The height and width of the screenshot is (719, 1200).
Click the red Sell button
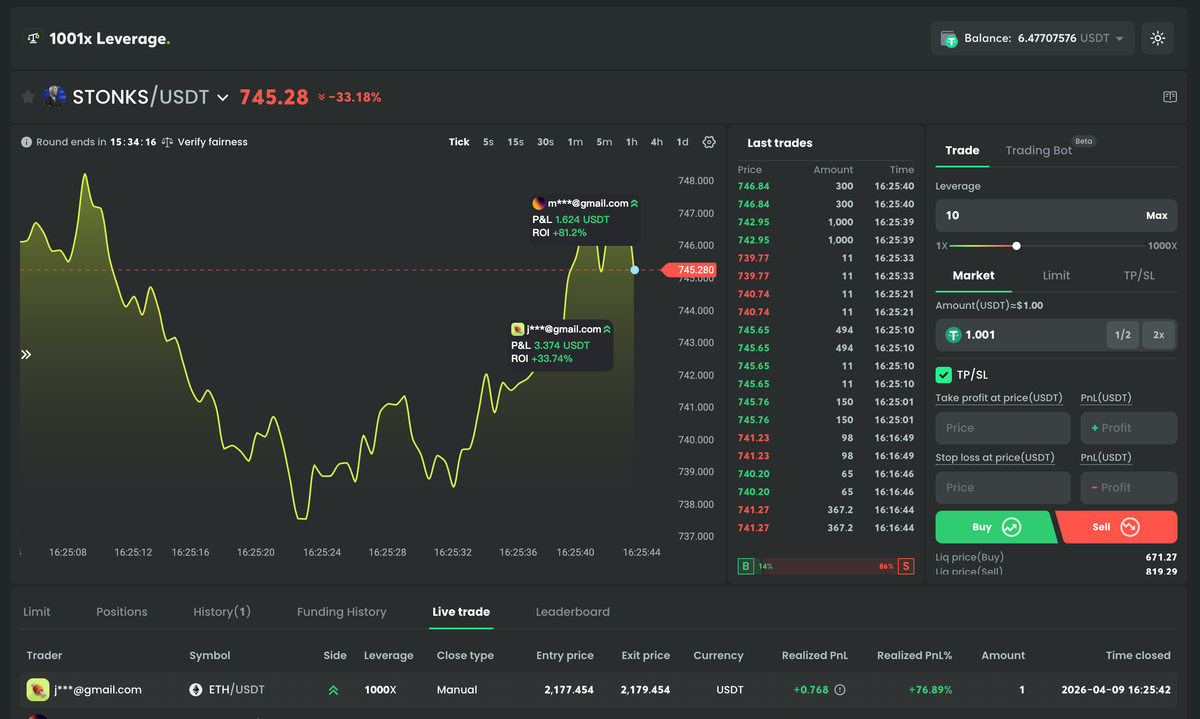pos(1117,527)
